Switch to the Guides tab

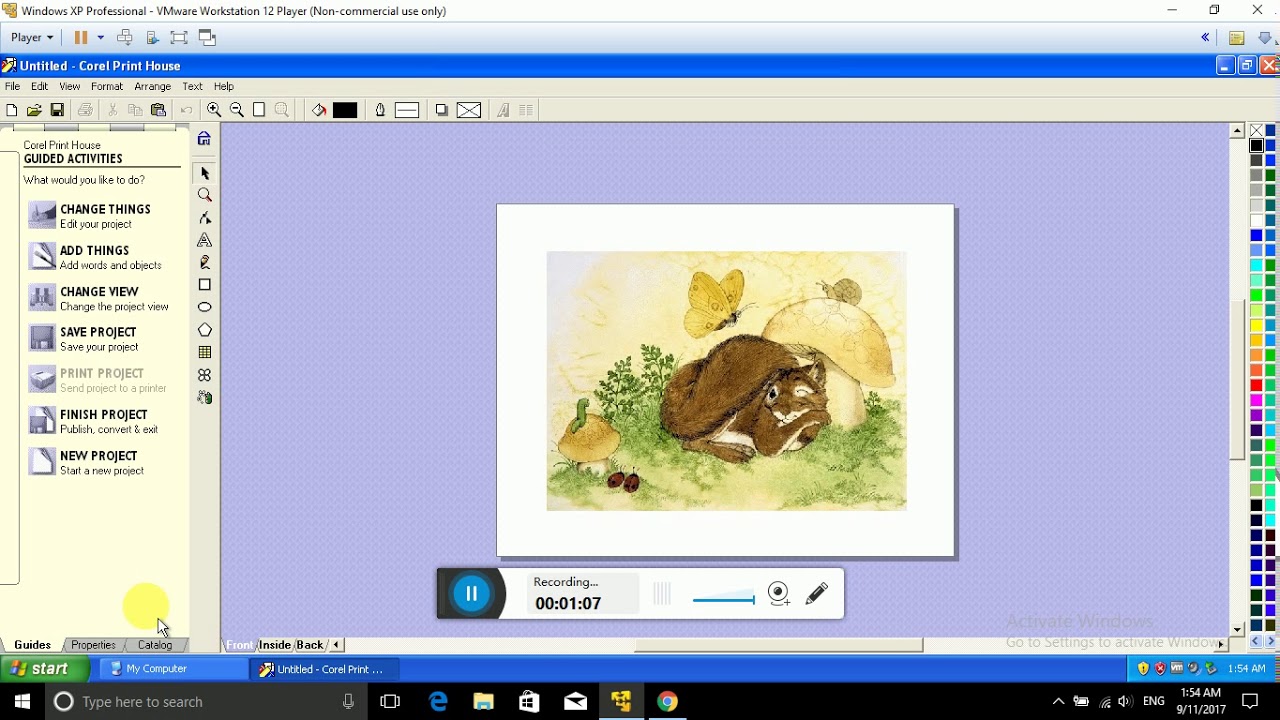click(x=32, y=645)
